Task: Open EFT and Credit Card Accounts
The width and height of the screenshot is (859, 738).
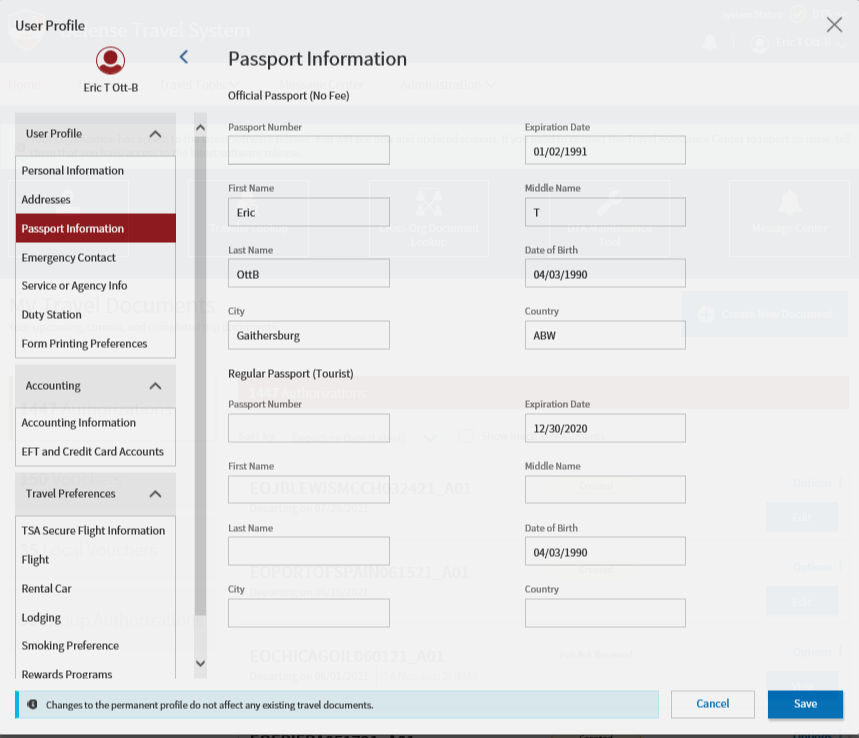Action: coord(92,452)
